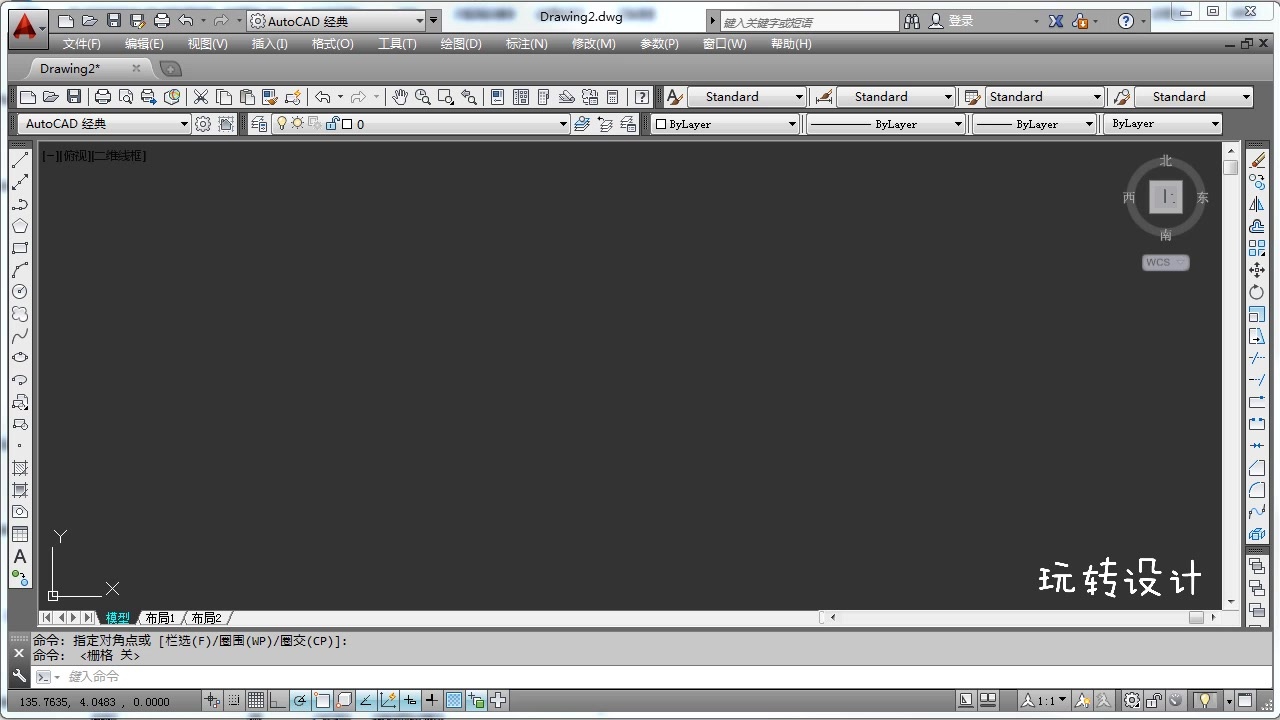Select the Mirror modify tool
1280x720 pixels.
tap(1258, 204)
